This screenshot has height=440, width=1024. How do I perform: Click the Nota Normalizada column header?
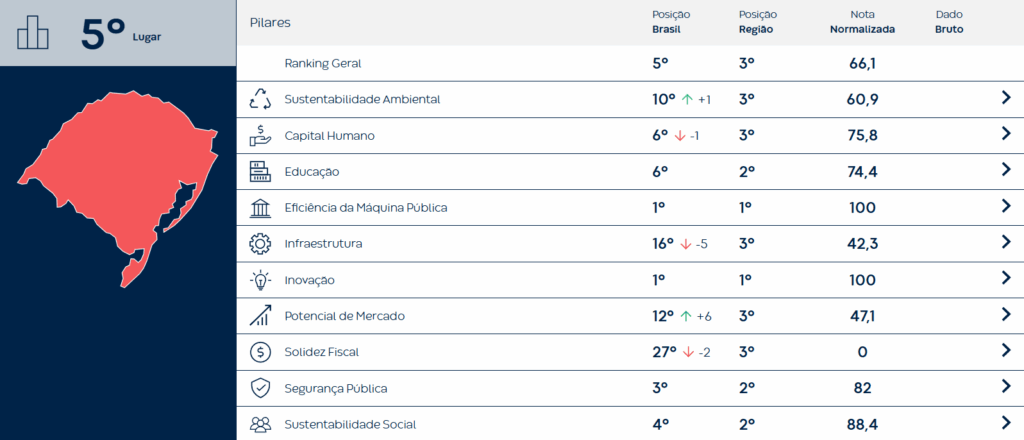pos(862,22)
